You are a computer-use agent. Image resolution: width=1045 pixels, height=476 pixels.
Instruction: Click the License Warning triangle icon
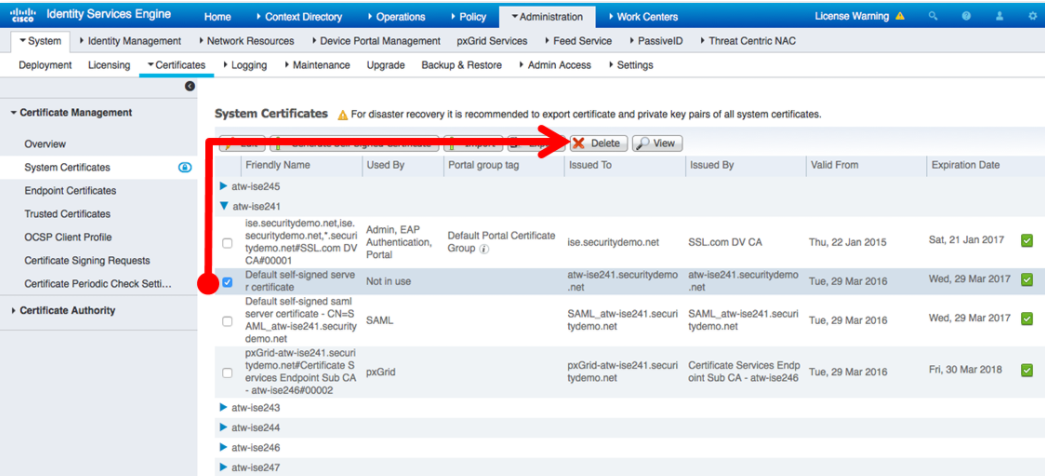point(900,16)
